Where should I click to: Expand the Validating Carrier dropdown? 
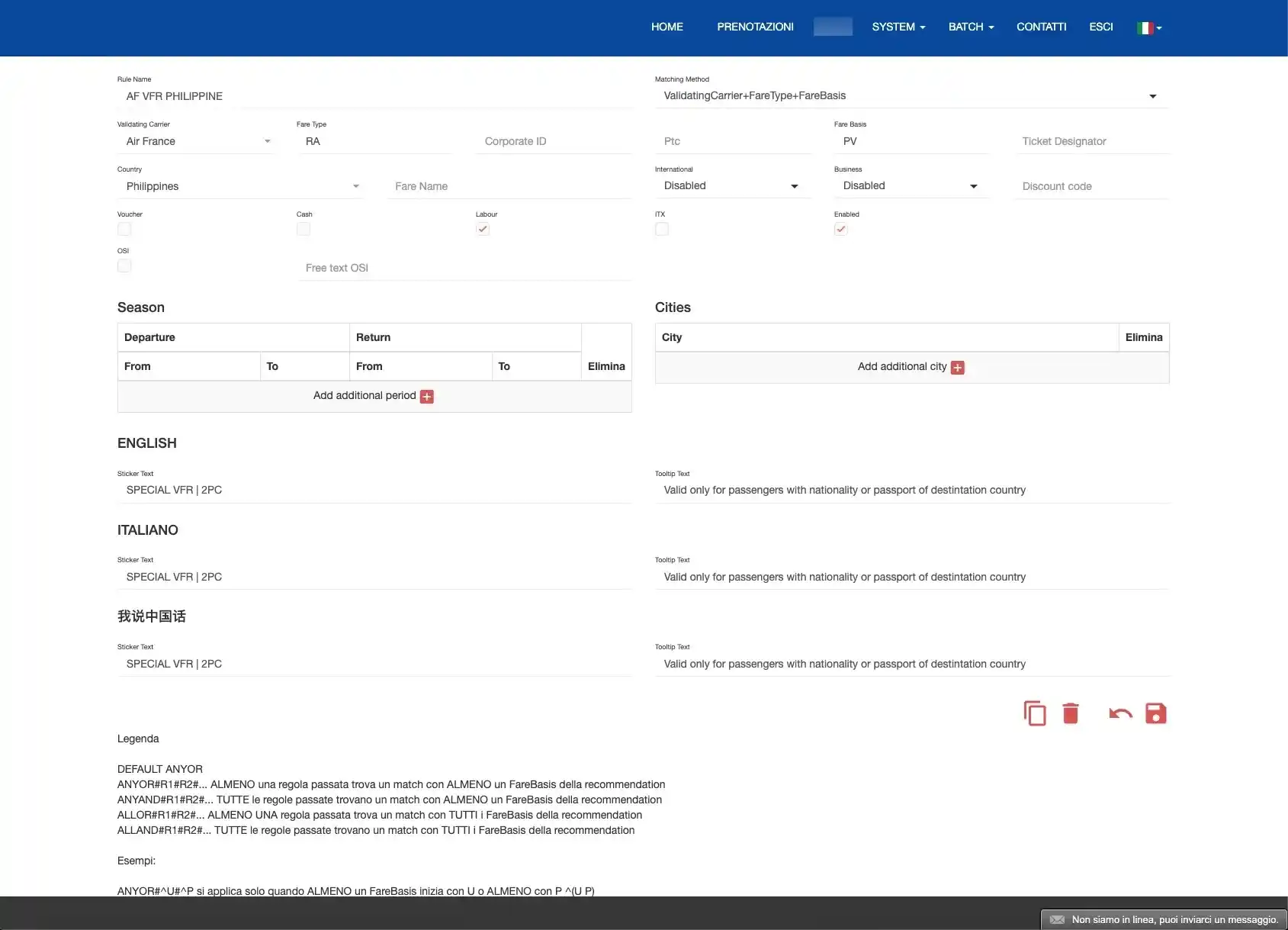coord(198,141)
